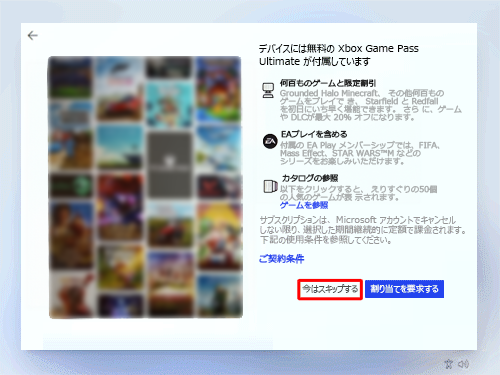The width and height of the screenshot is (500, 375).
Task: Click the サブスクリプション billing notice paragraph
Action: (363, 230)
